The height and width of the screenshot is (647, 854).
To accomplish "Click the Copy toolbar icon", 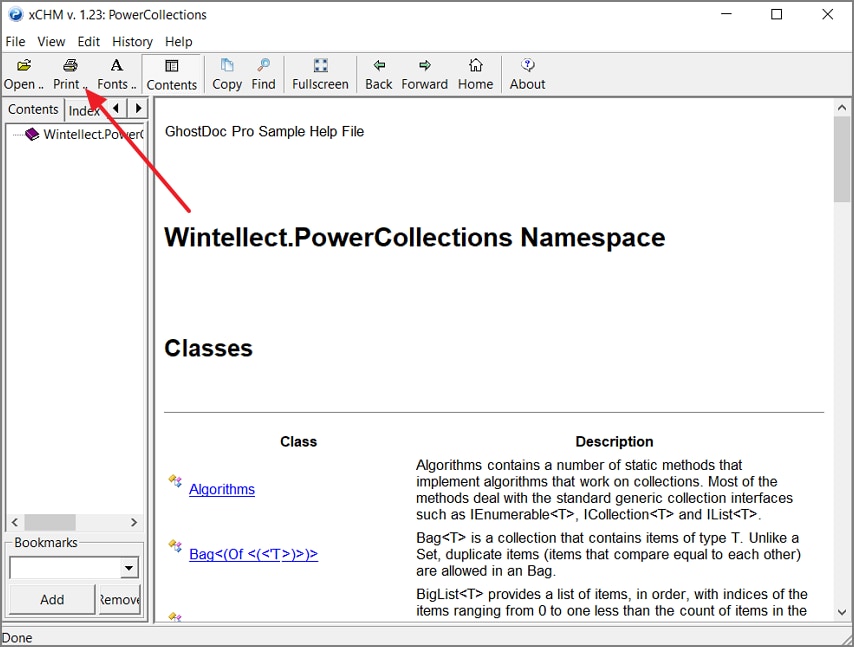I will tap(227, 66).
